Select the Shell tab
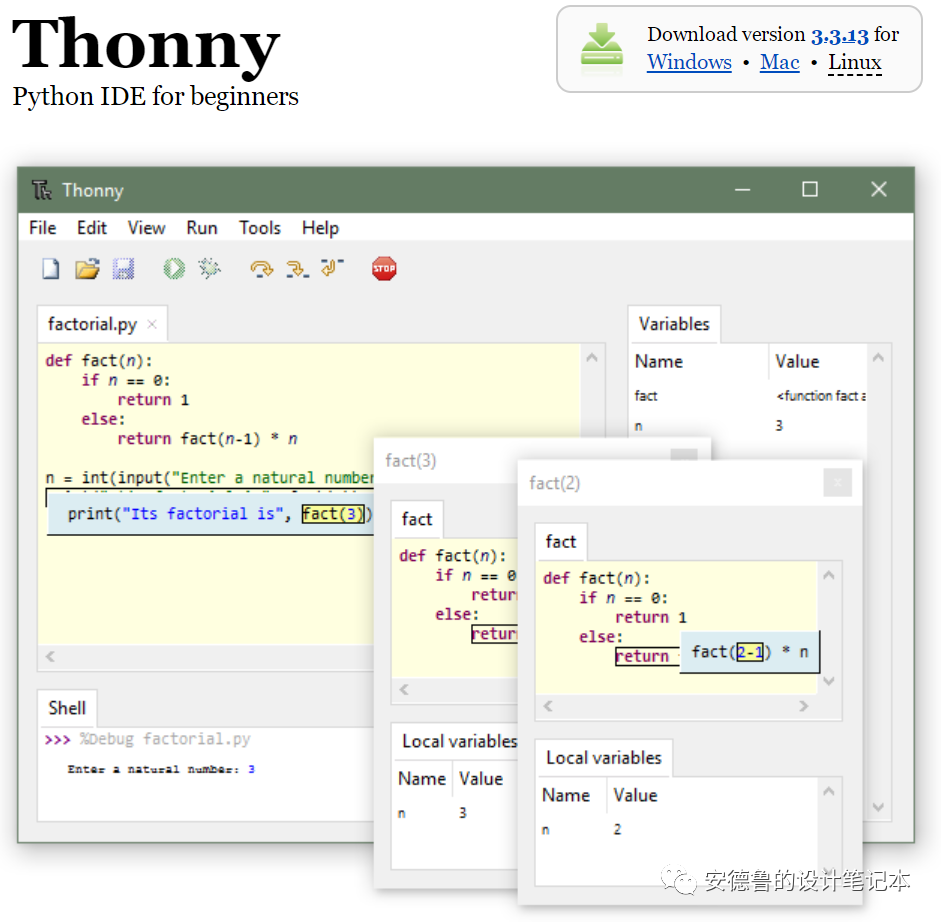This screenshot has width=941, height=922. (67, 708)
